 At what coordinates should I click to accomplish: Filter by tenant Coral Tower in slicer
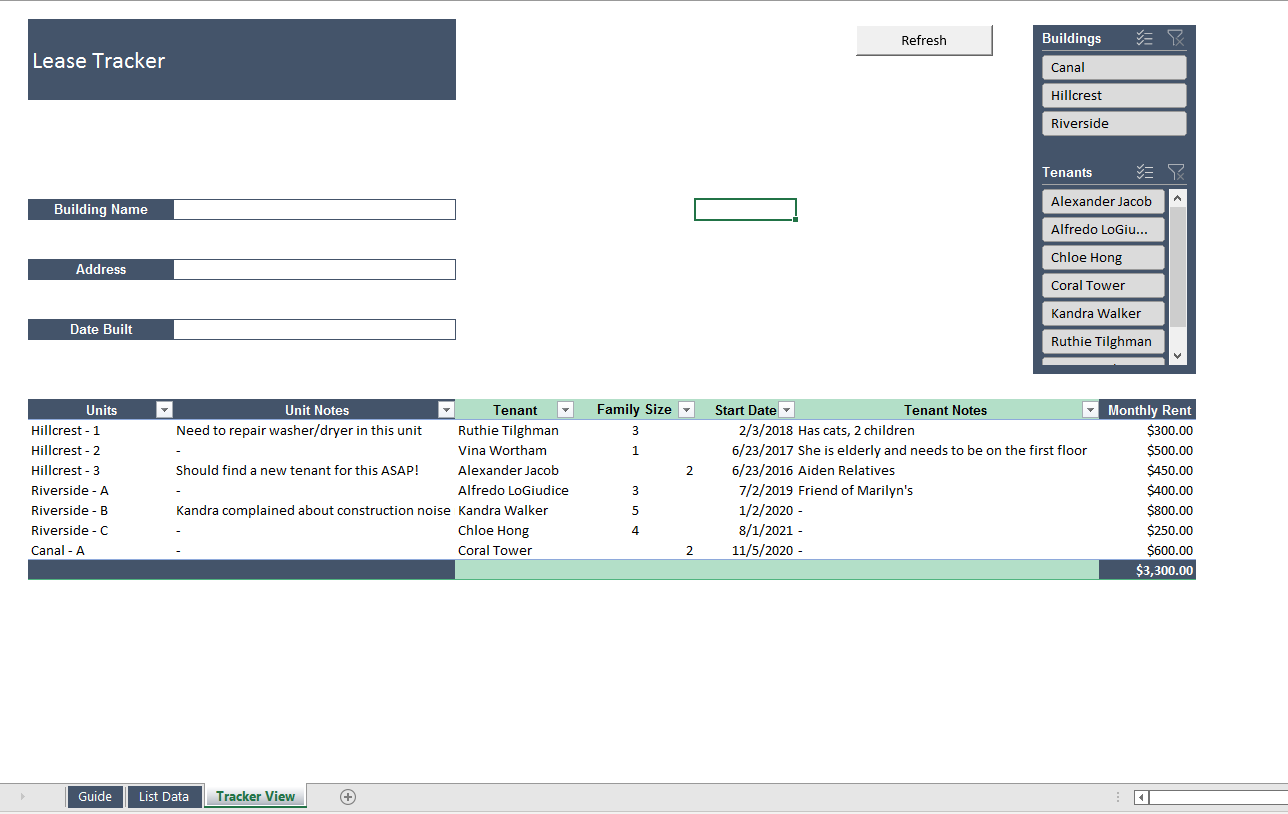click(x=1103, y=285)
